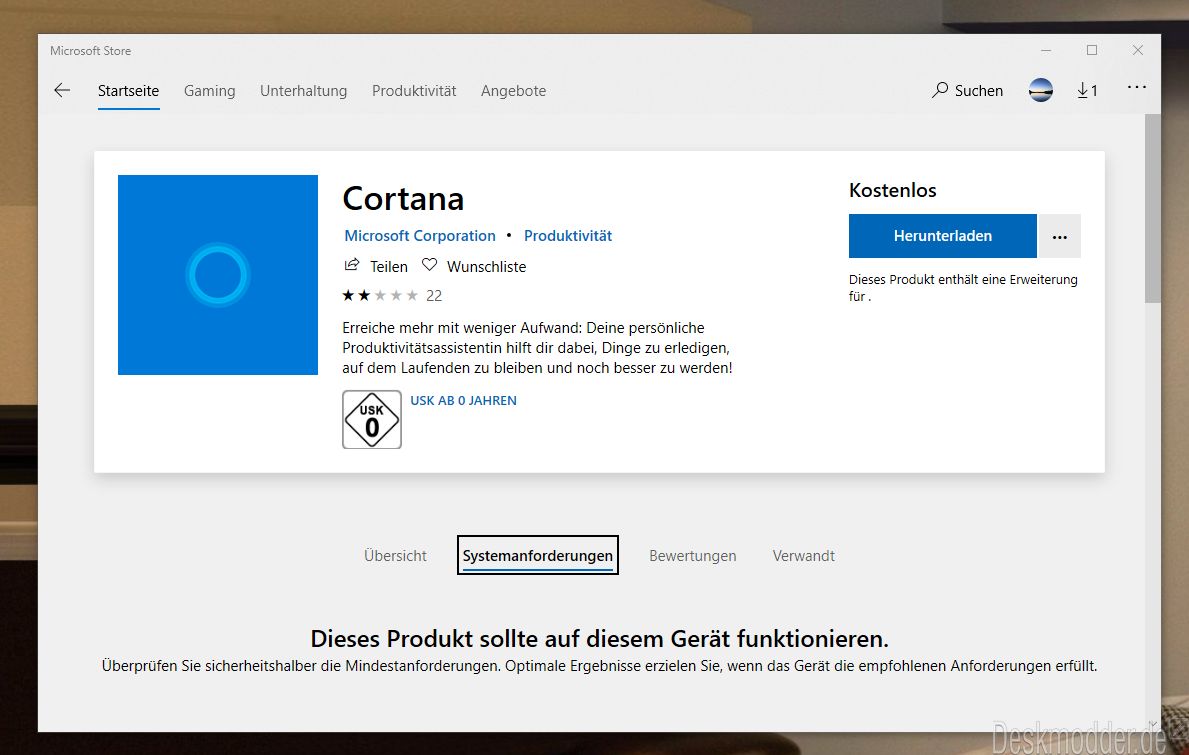The image size is (1189, 755).
Task: Share the Cortana app via Teilen
Action: click(376, 266)
